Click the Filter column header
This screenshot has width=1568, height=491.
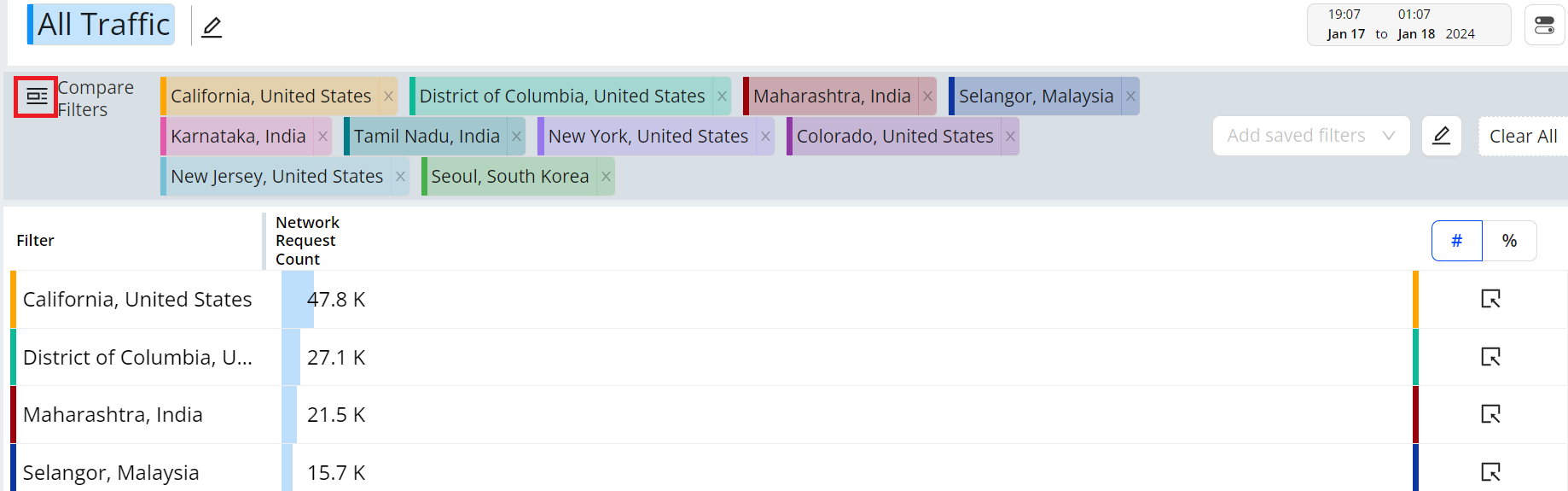pos(35,241)
